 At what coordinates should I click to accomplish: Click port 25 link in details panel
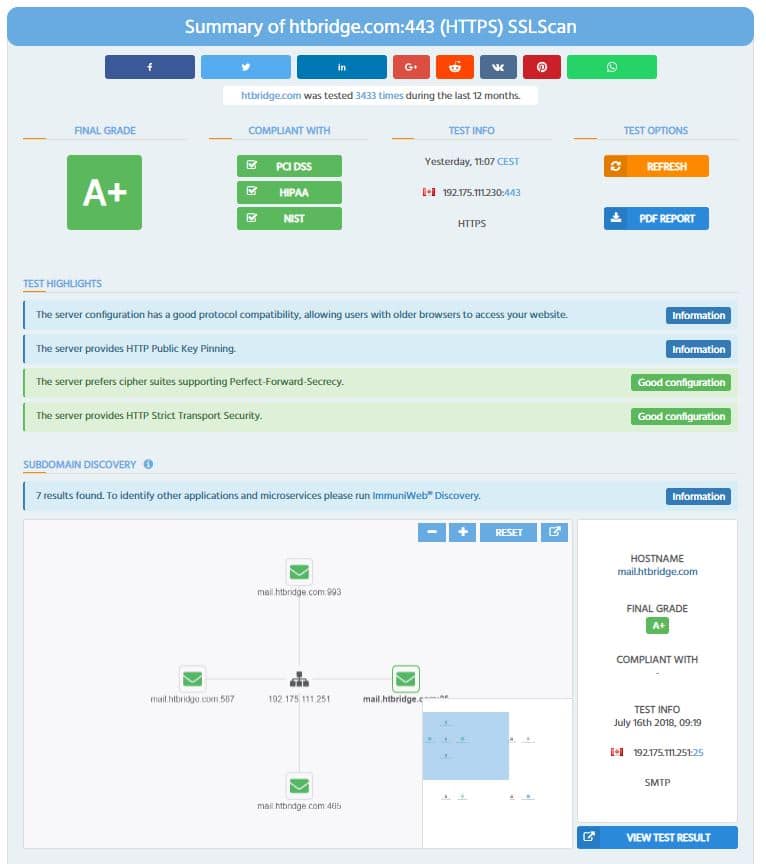coord(698,753)
